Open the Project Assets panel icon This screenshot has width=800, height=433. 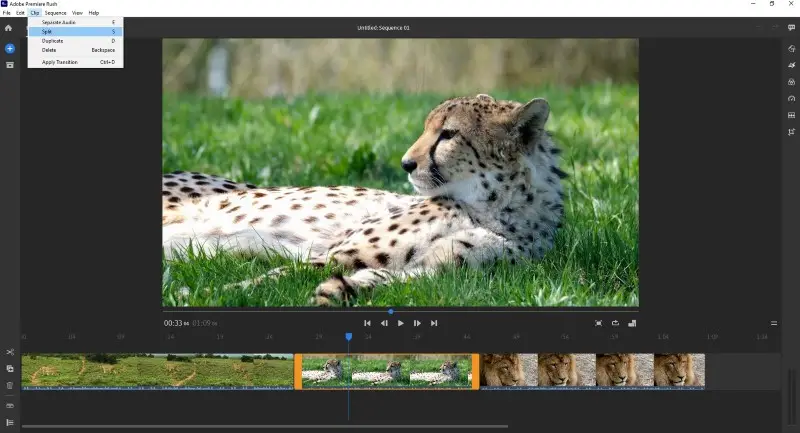click(10, 65)
